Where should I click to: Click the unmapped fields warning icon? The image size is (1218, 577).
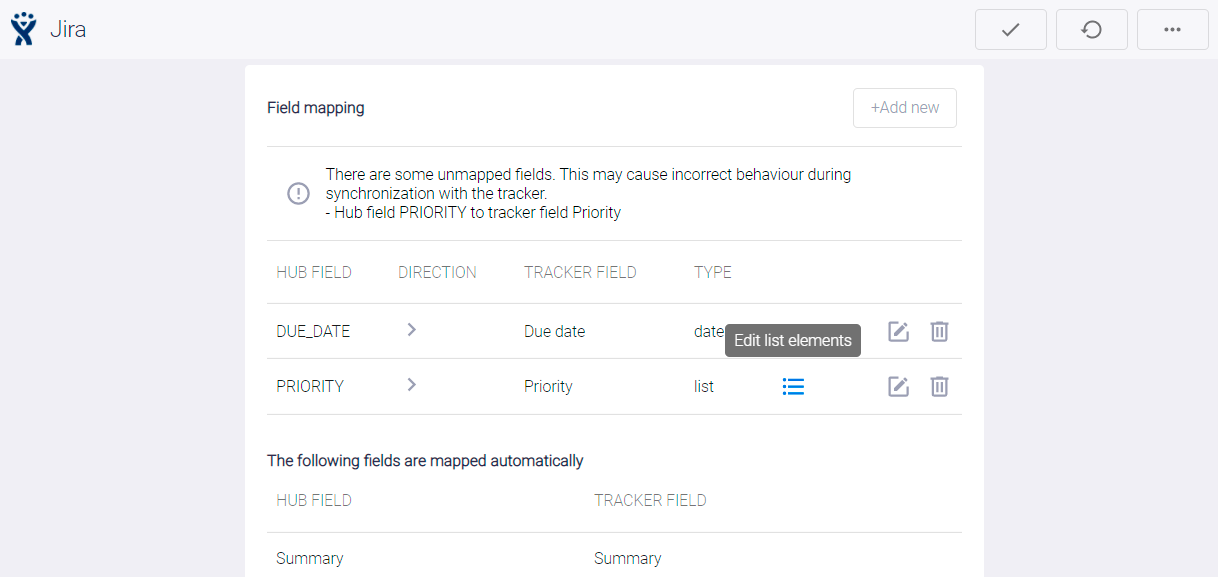[x=298, y=194]
